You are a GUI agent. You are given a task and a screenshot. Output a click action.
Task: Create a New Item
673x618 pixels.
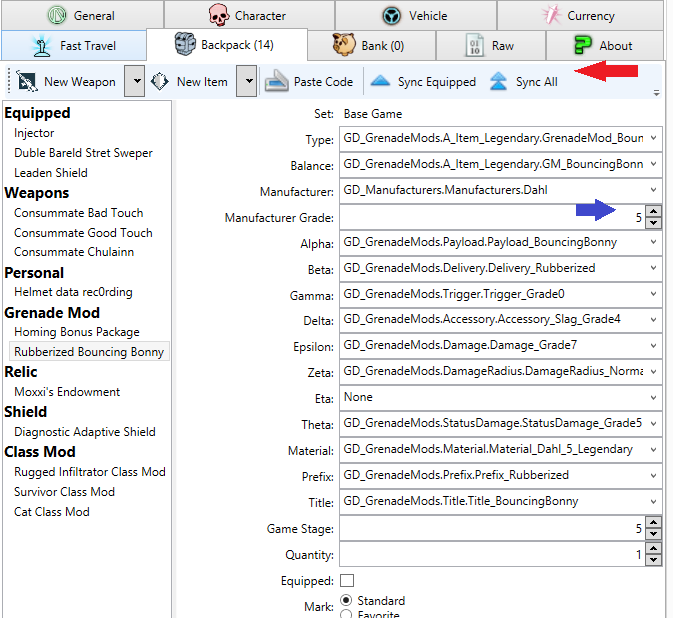(x=189, y=82)
